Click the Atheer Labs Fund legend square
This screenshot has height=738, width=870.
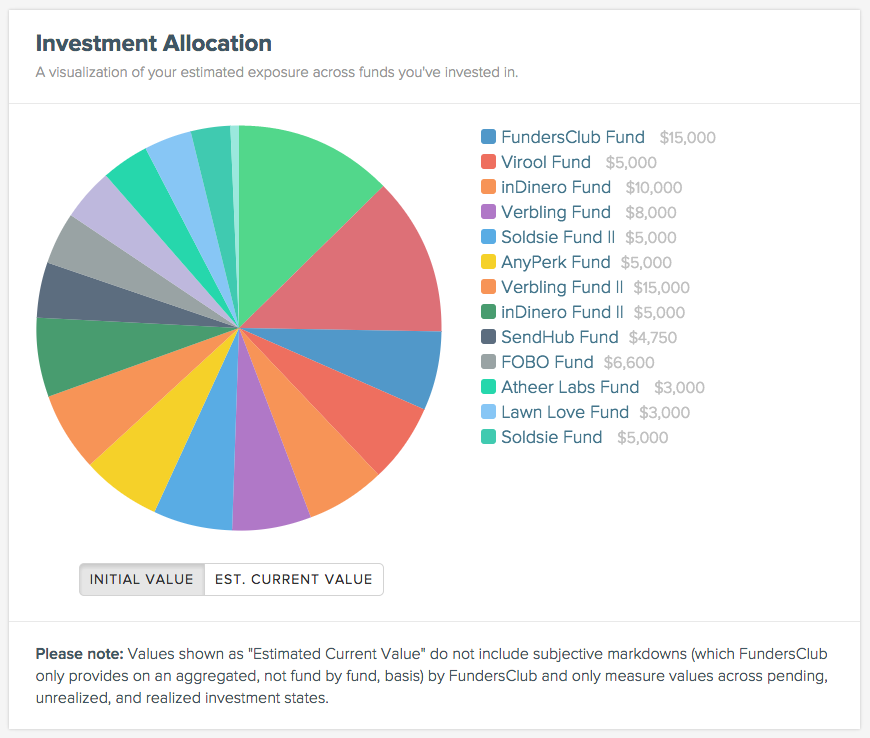tap(488, 387)
